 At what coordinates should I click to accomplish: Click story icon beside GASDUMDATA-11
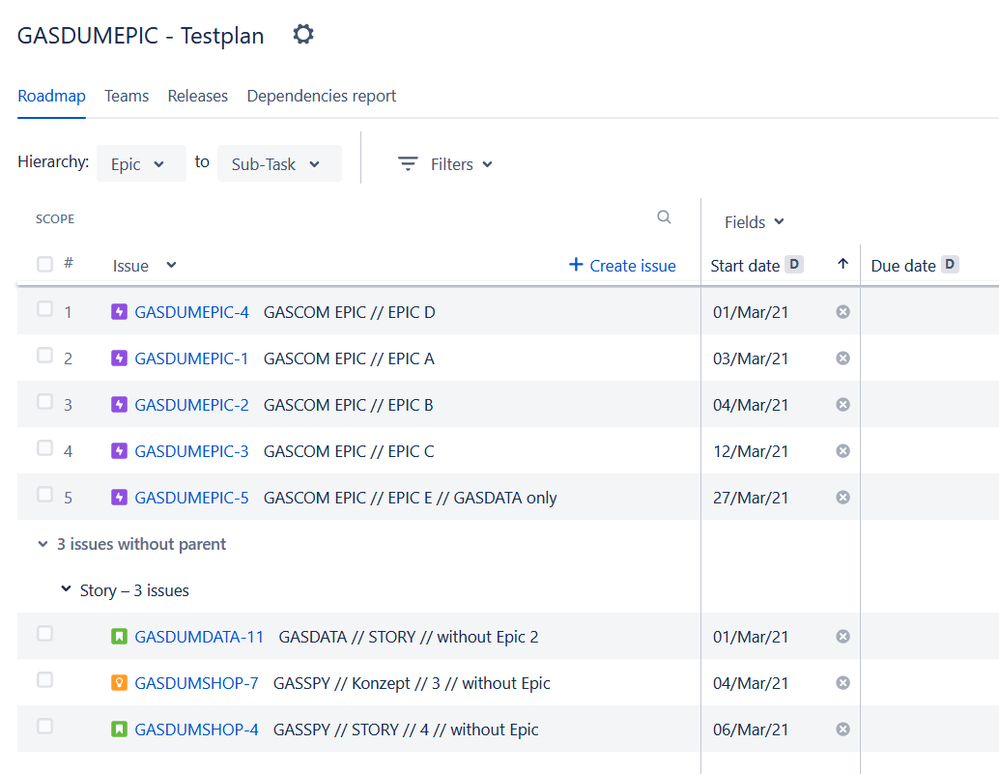[x=120, y=637]
